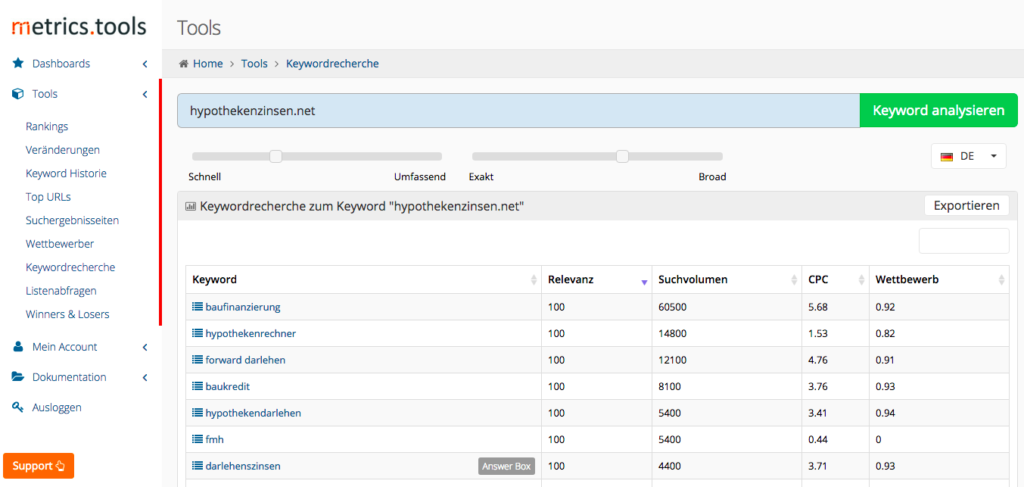This screenshot has height=487, width=1024.
Task: Click the Dokumentation folder icon
Action: point(18,377)
